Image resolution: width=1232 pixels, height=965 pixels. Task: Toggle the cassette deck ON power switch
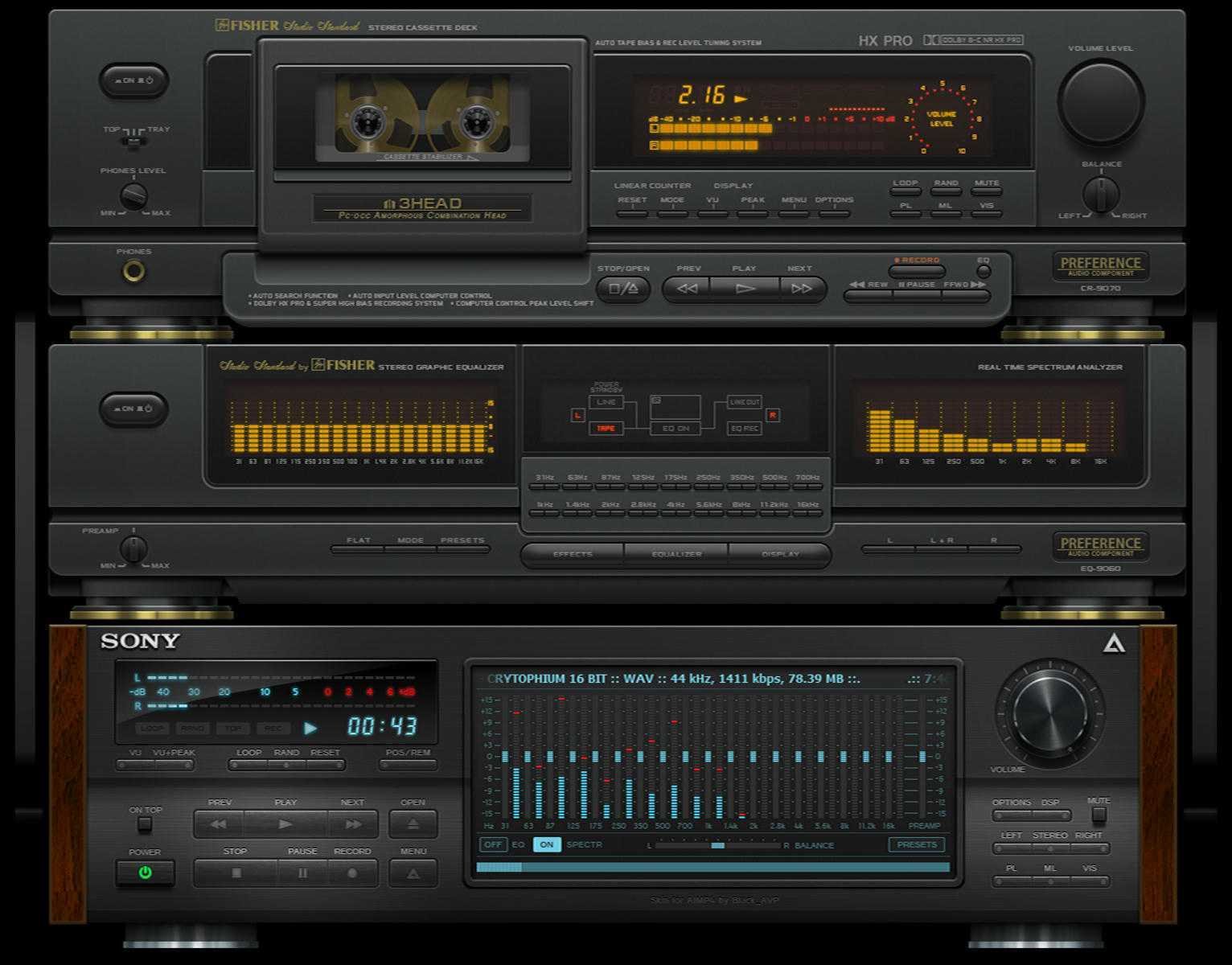133,80
